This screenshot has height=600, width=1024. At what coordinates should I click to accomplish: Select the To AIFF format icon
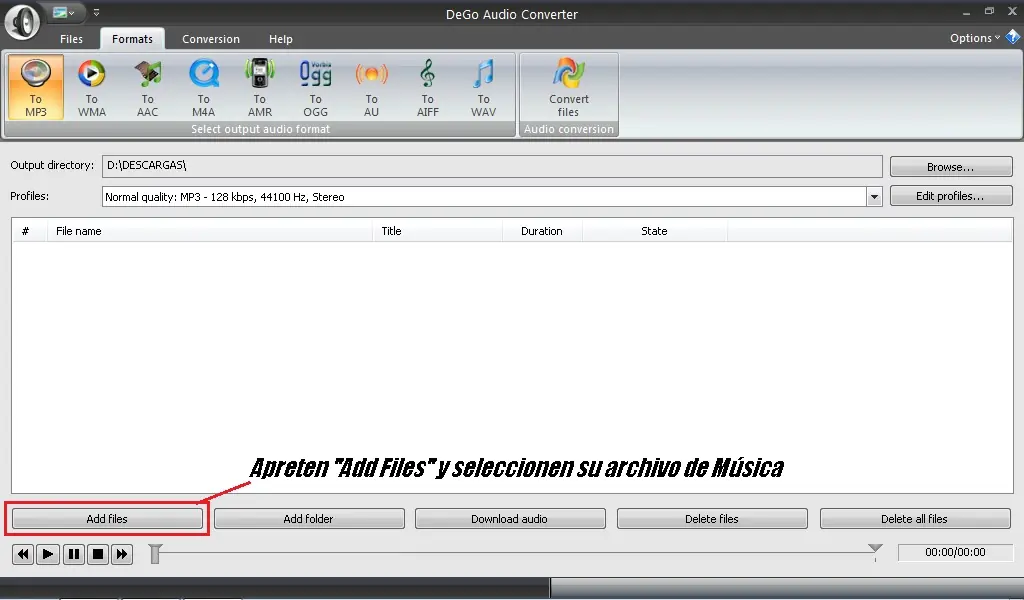428,87
